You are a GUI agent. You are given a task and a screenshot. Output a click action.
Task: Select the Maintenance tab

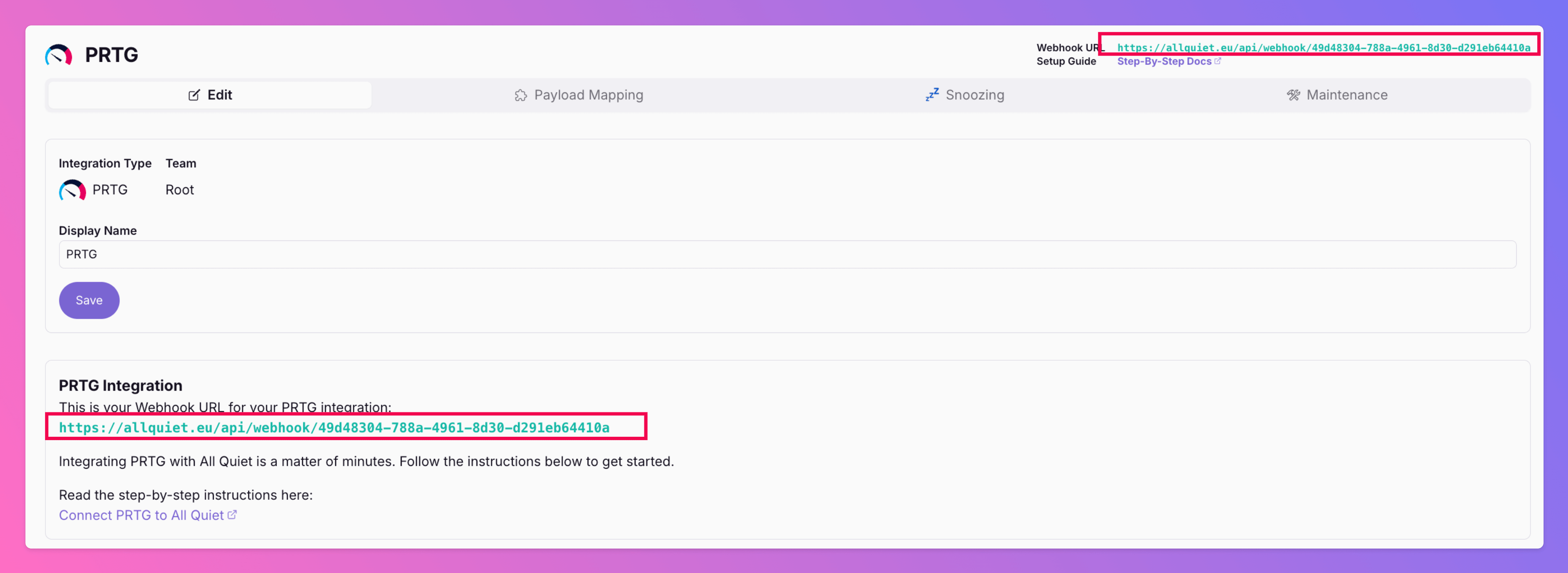point(1338,95)
